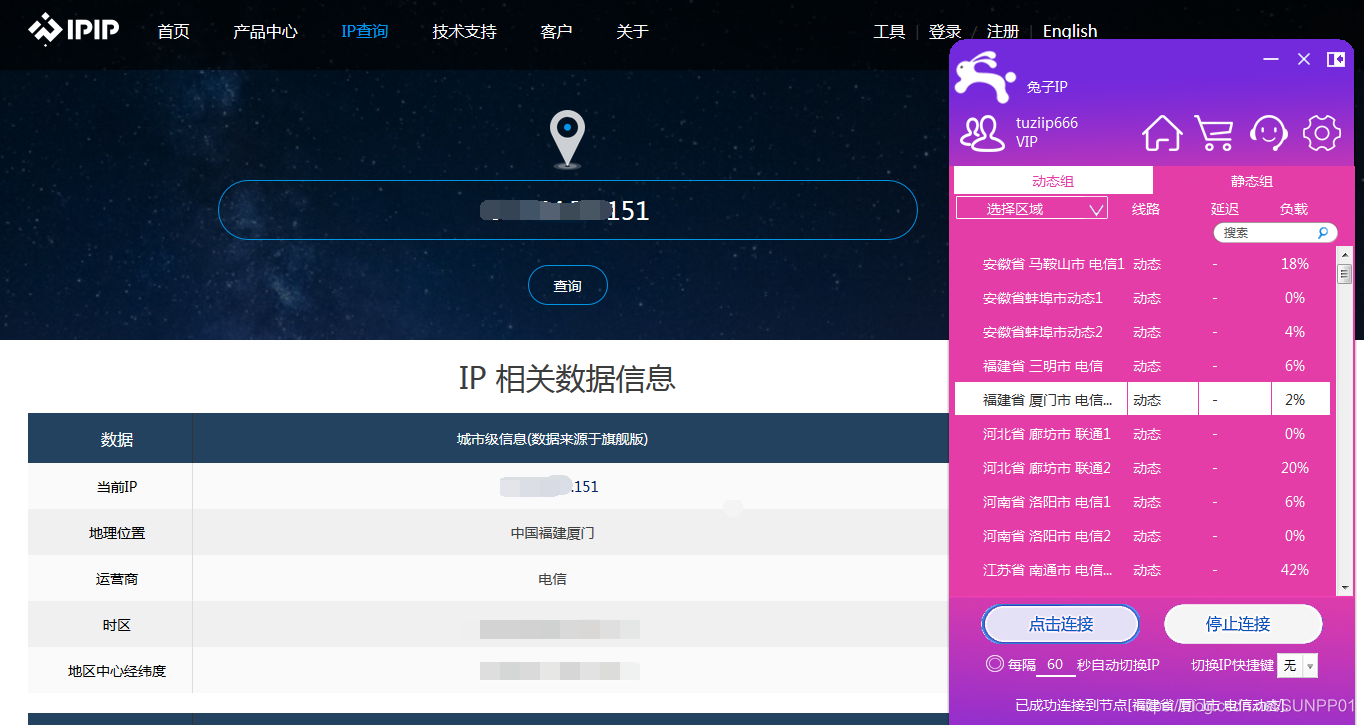The width and height of the screenshot is (1364, 725).
Task: Click the 查询 IP lookup button
Action: (567, 285)
